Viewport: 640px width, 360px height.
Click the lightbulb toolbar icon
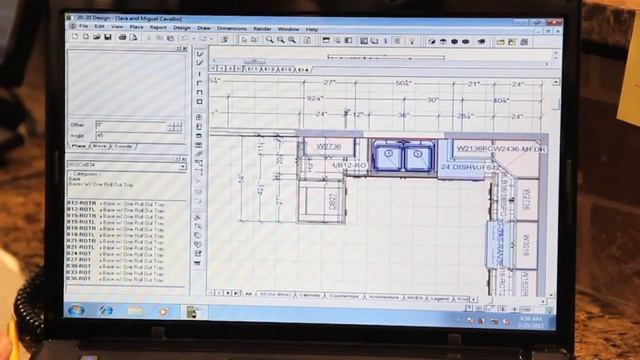coord(412,41)
